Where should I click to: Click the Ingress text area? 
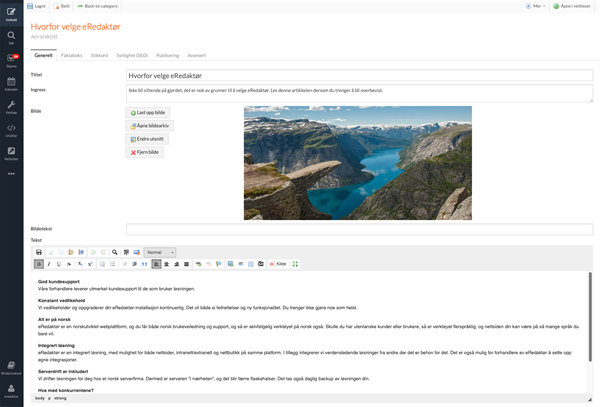359,94
